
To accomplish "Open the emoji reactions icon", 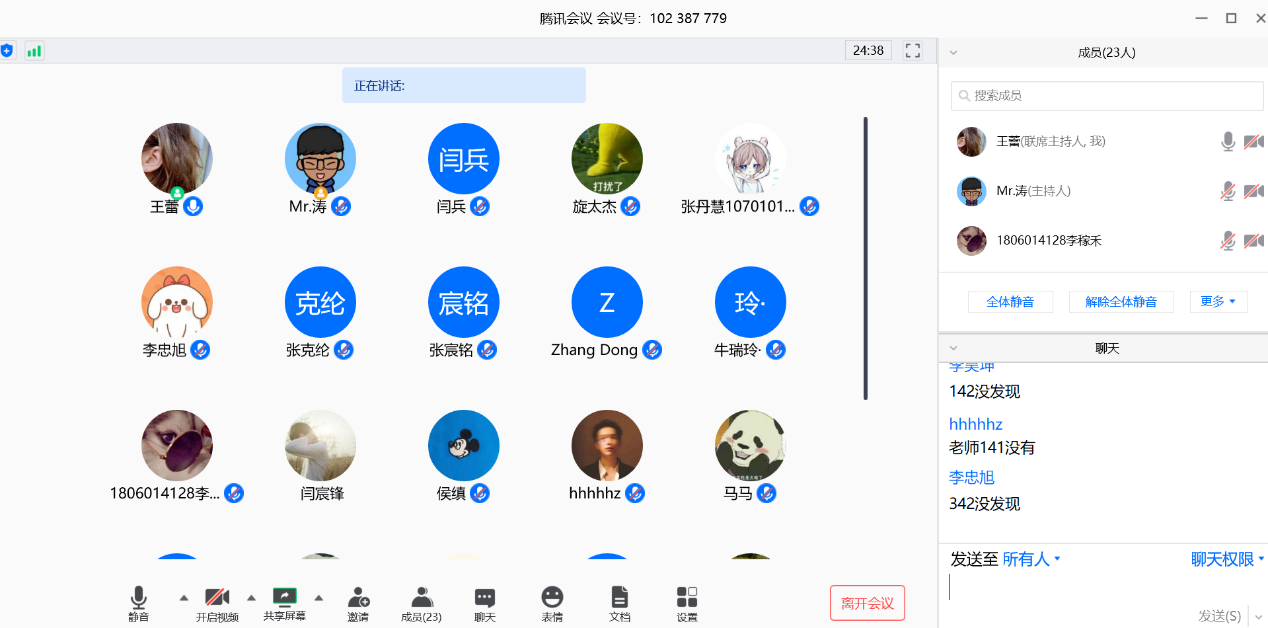I will pyautogui.click(x=552, y=599).
